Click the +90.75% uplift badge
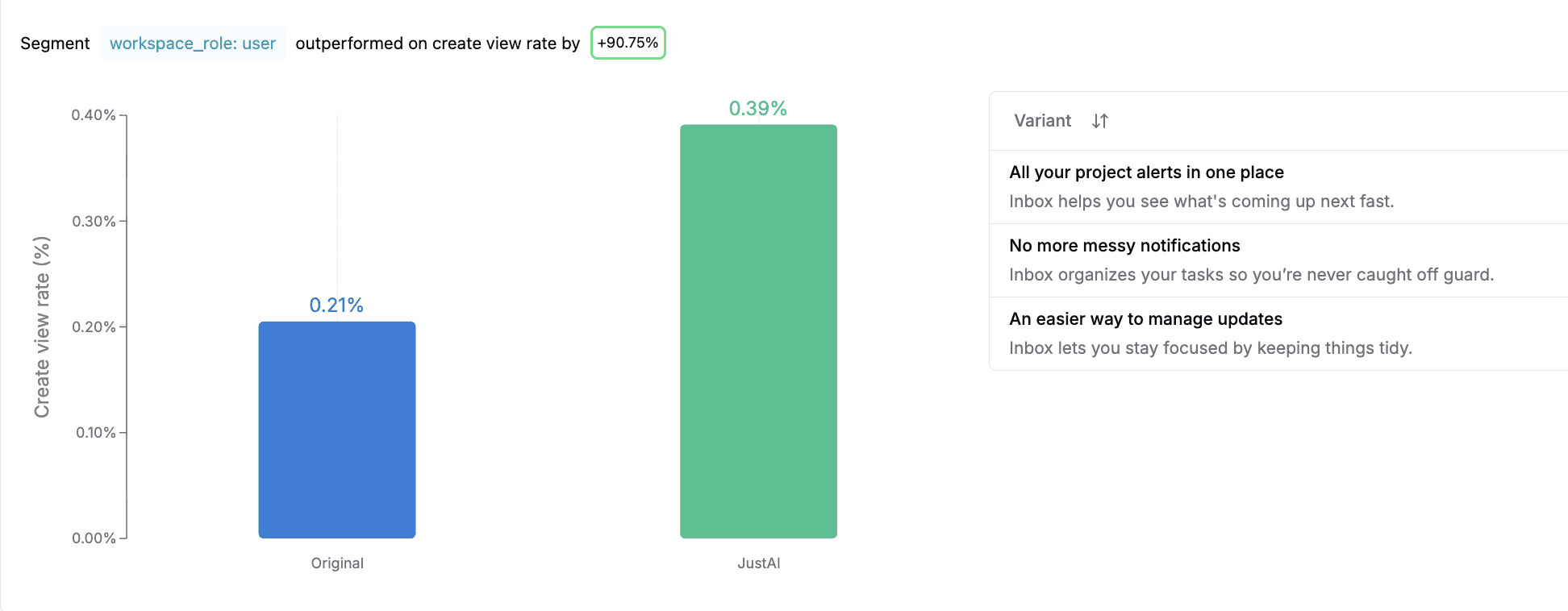The height and width of the screenshot is (611, 1568). click(628, 43)
